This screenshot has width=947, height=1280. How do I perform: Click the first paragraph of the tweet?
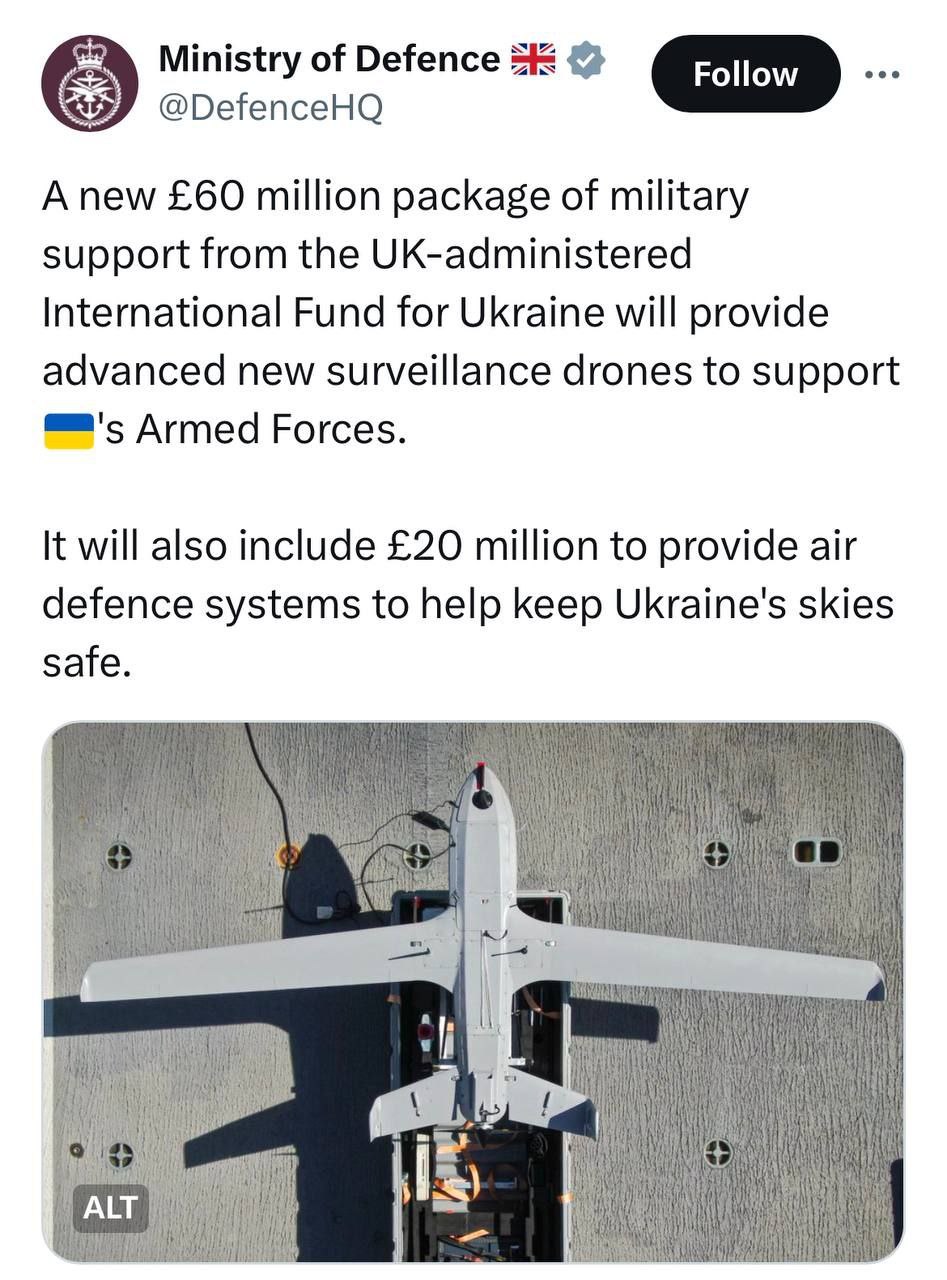470,313
